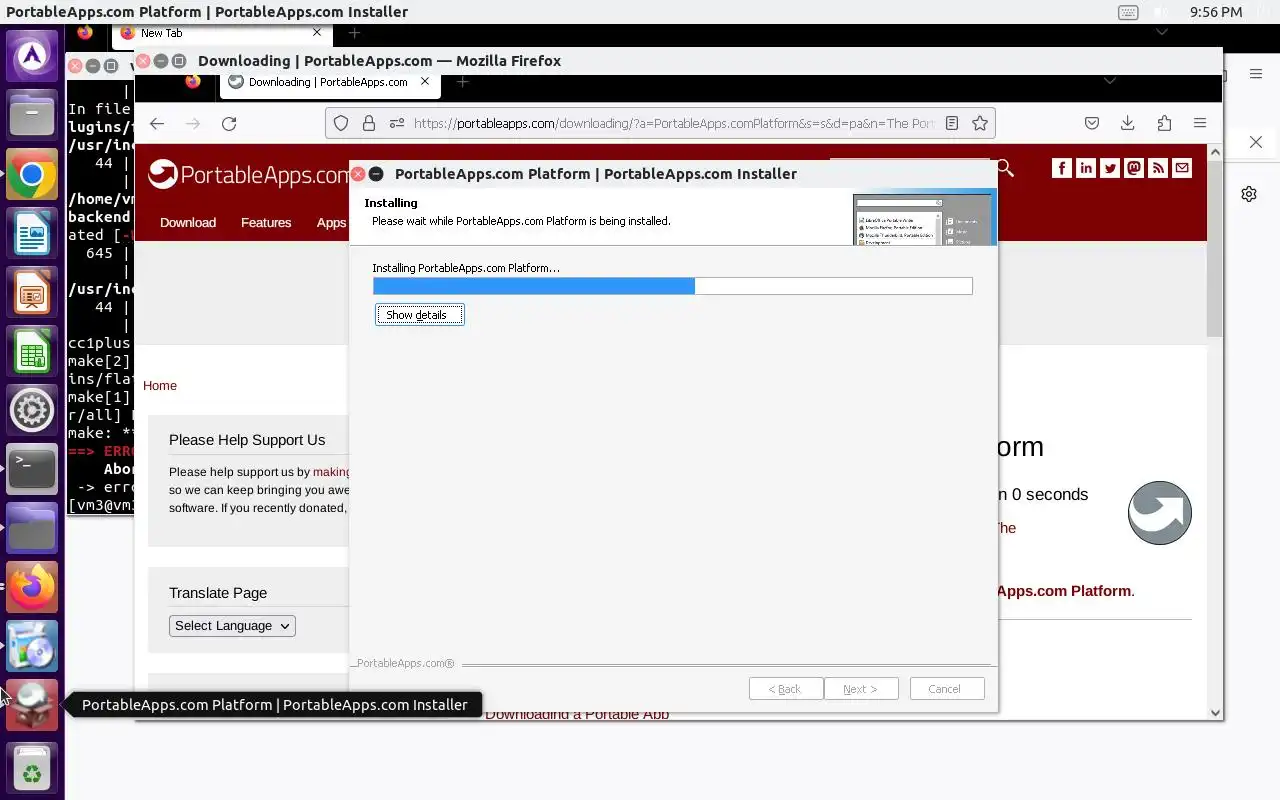Open PortableApps Twitter icon
The image size is (1280, 800).
1110,168
